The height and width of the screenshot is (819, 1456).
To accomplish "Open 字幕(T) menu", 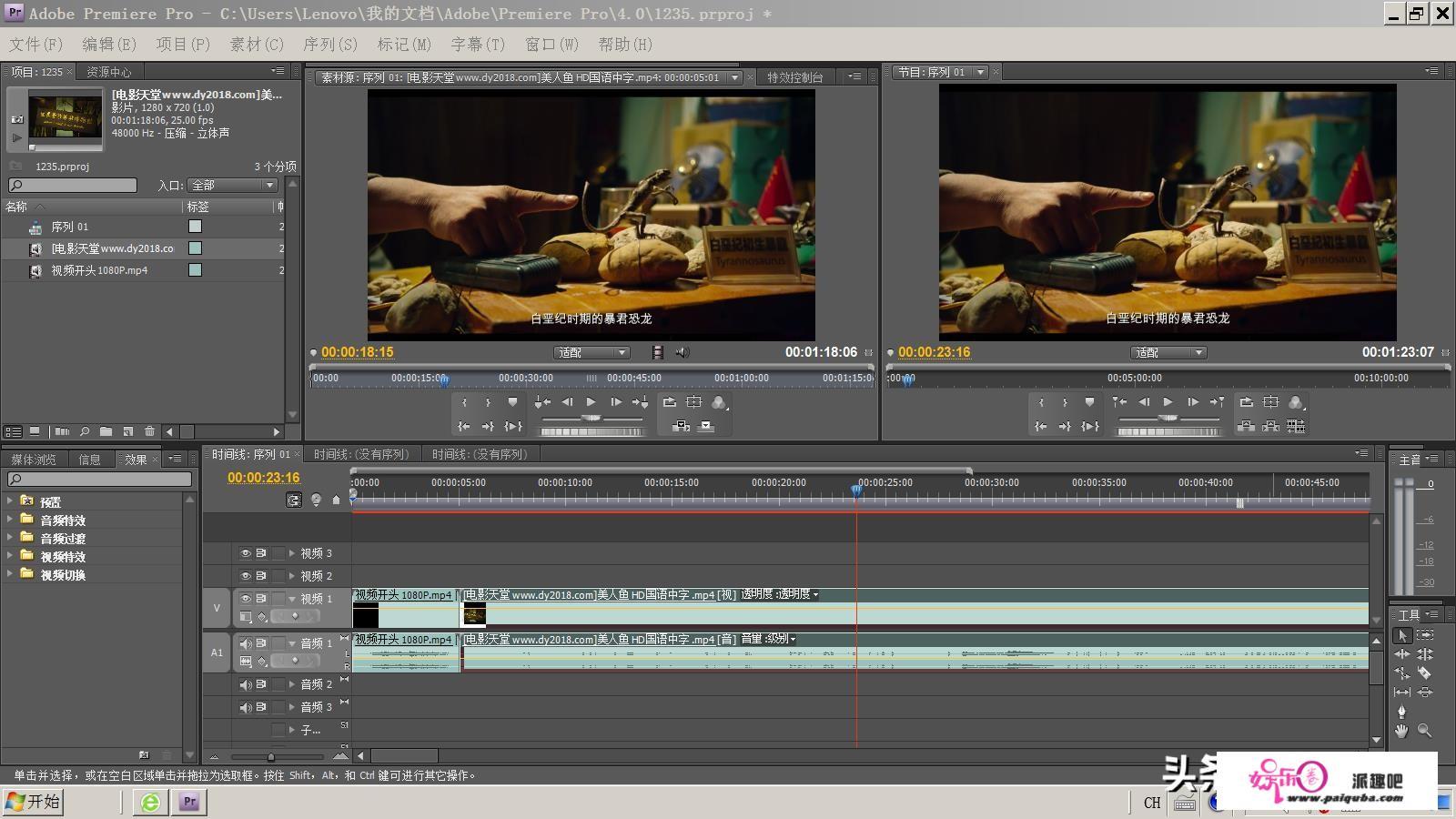I will (x=478, y=44).
